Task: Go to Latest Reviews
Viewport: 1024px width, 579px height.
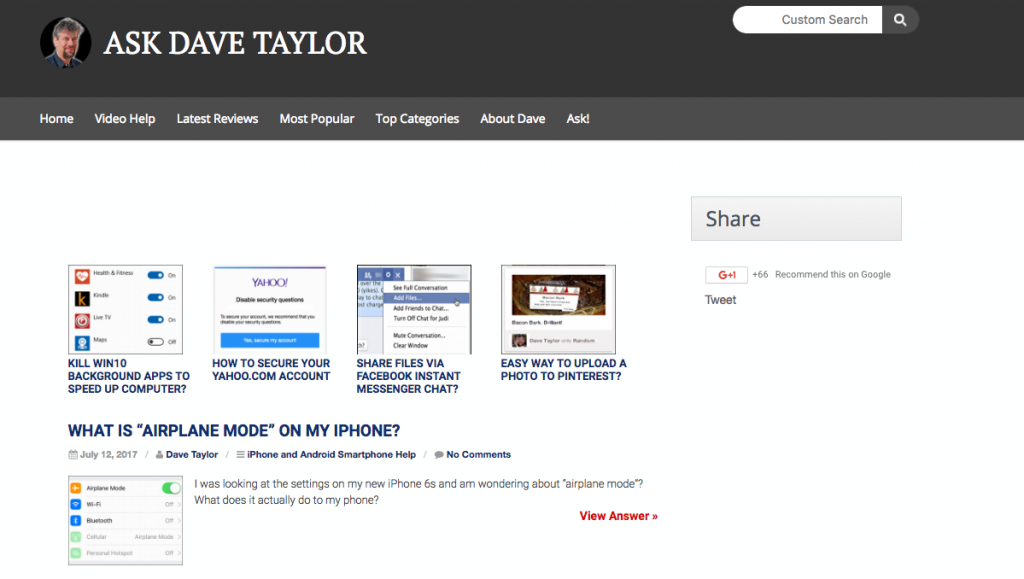Action: (217, 119)
